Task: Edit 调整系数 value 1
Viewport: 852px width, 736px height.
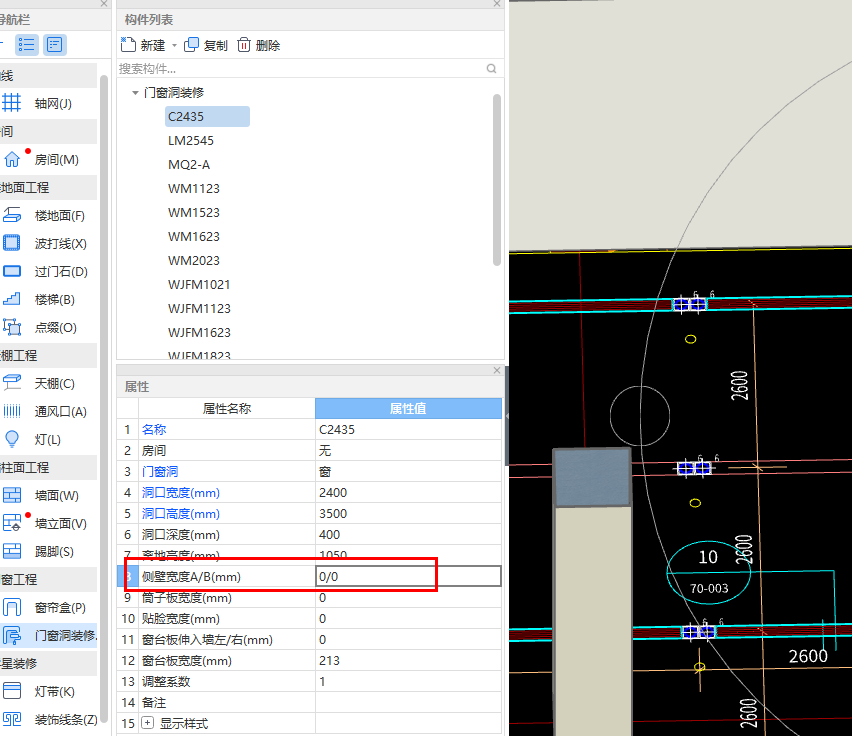Action: [x=408, y=681]
